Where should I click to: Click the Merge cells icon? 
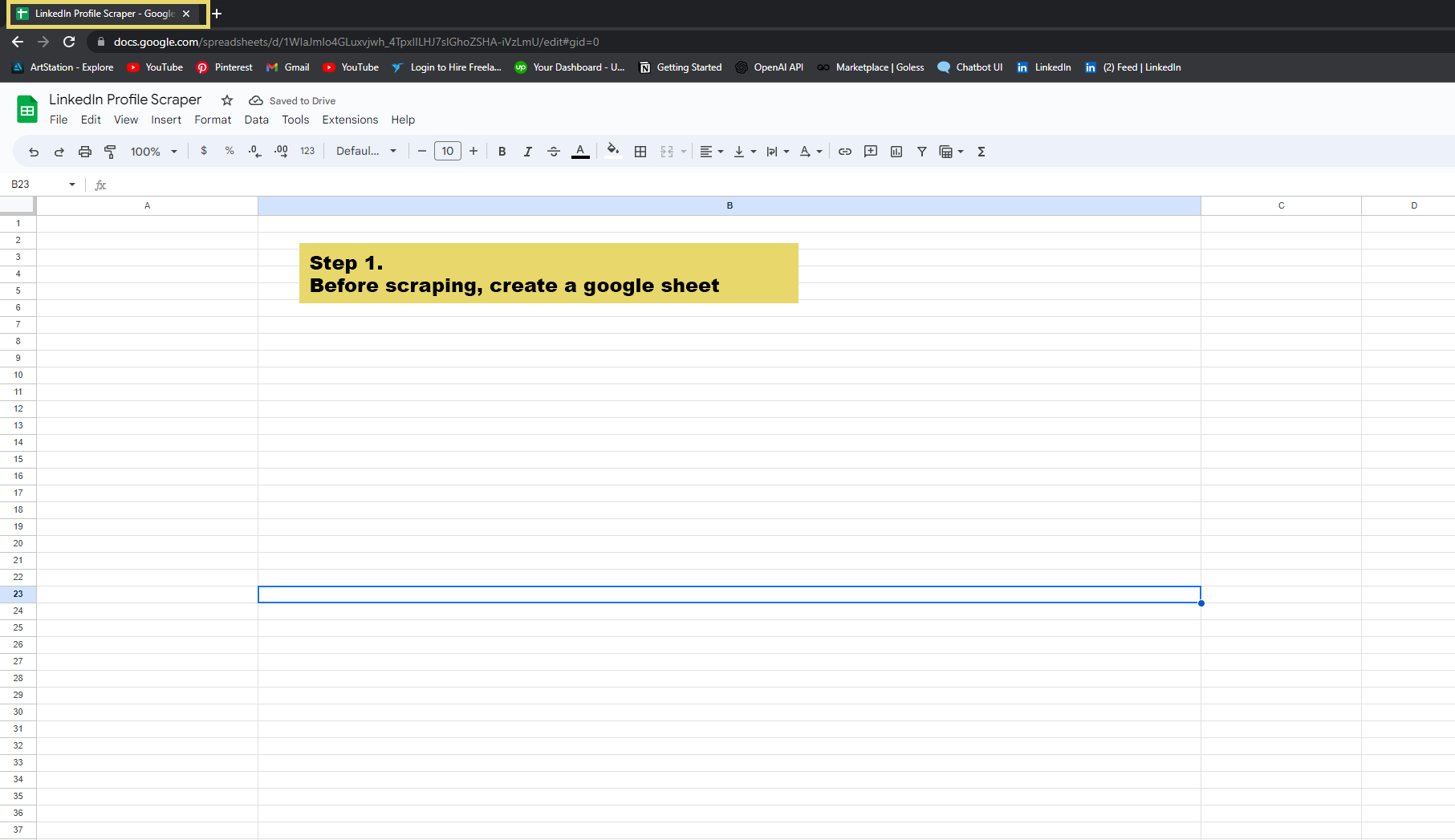666,152
